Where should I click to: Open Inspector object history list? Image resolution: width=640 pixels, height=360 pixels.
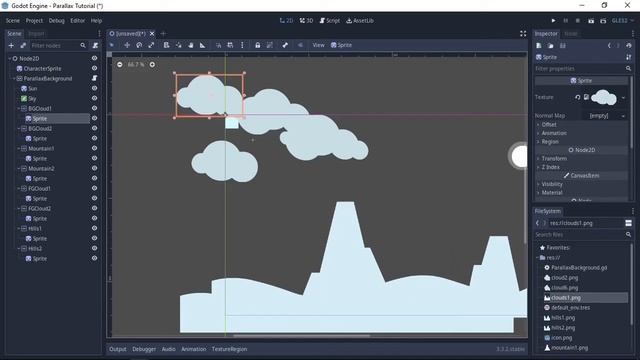click(x=629, y=46)
